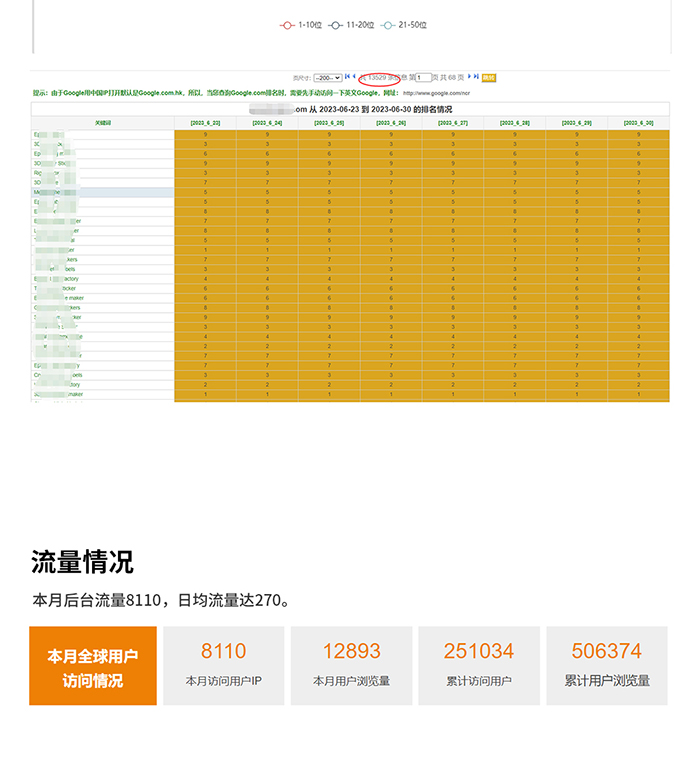Go to the previous page arrow icon

pos(354,76)
